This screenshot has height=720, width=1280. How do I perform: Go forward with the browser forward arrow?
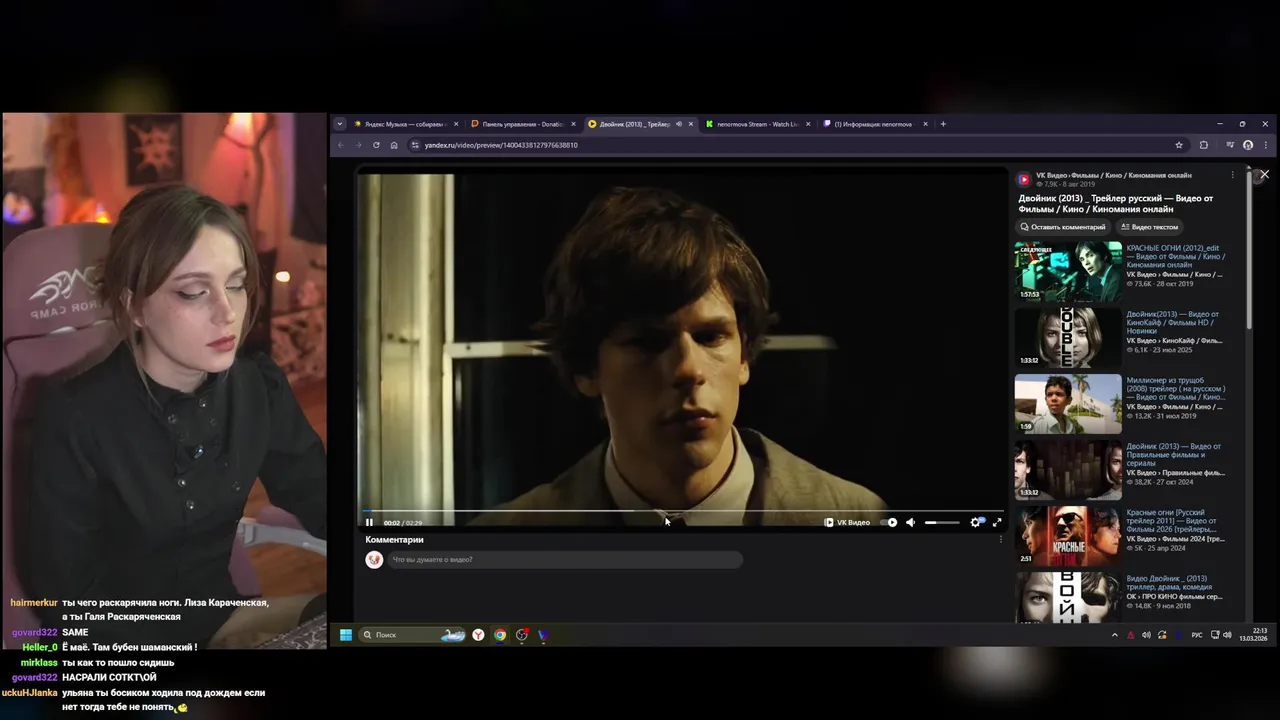358,145
